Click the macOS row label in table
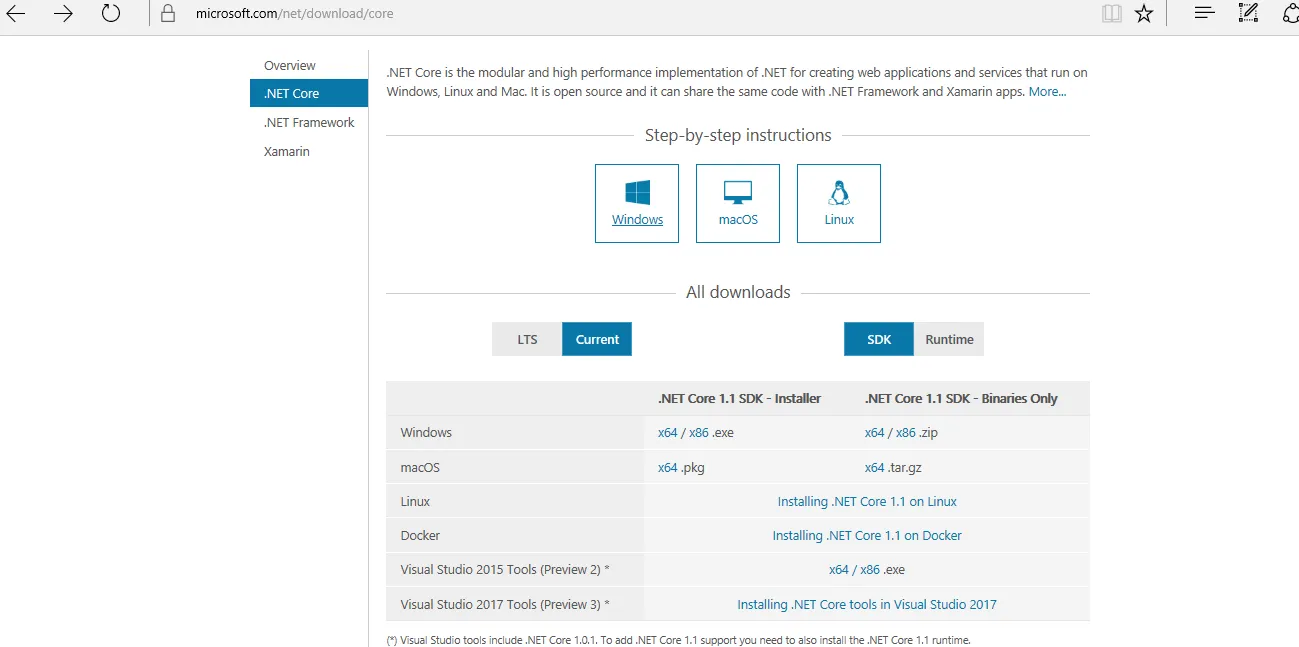 [420, 467]
